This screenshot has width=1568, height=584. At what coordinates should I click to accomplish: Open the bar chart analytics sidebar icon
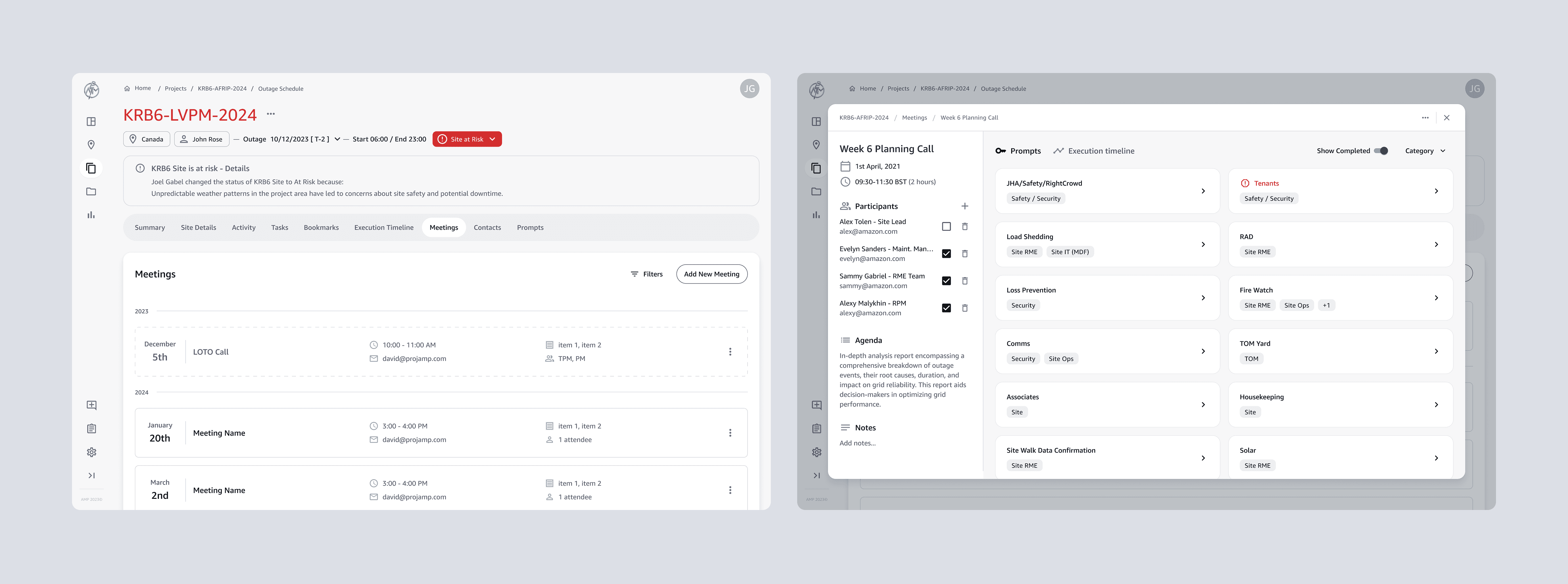(91, 215)
